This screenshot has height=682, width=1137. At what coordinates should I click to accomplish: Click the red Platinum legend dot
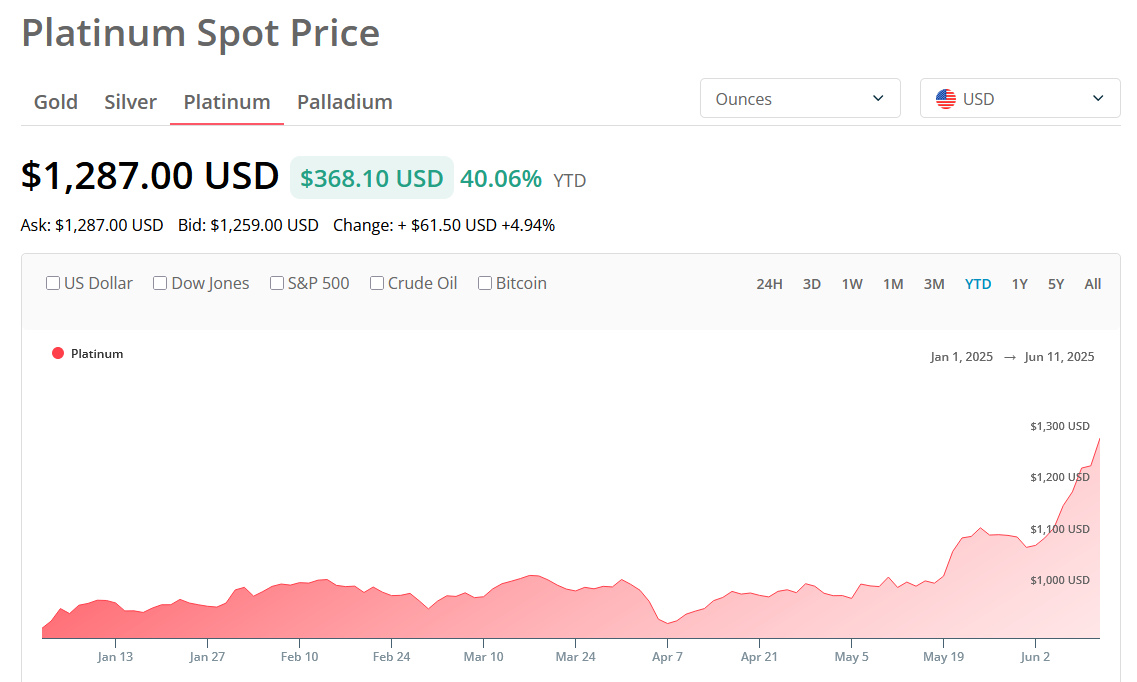[58, 353]
